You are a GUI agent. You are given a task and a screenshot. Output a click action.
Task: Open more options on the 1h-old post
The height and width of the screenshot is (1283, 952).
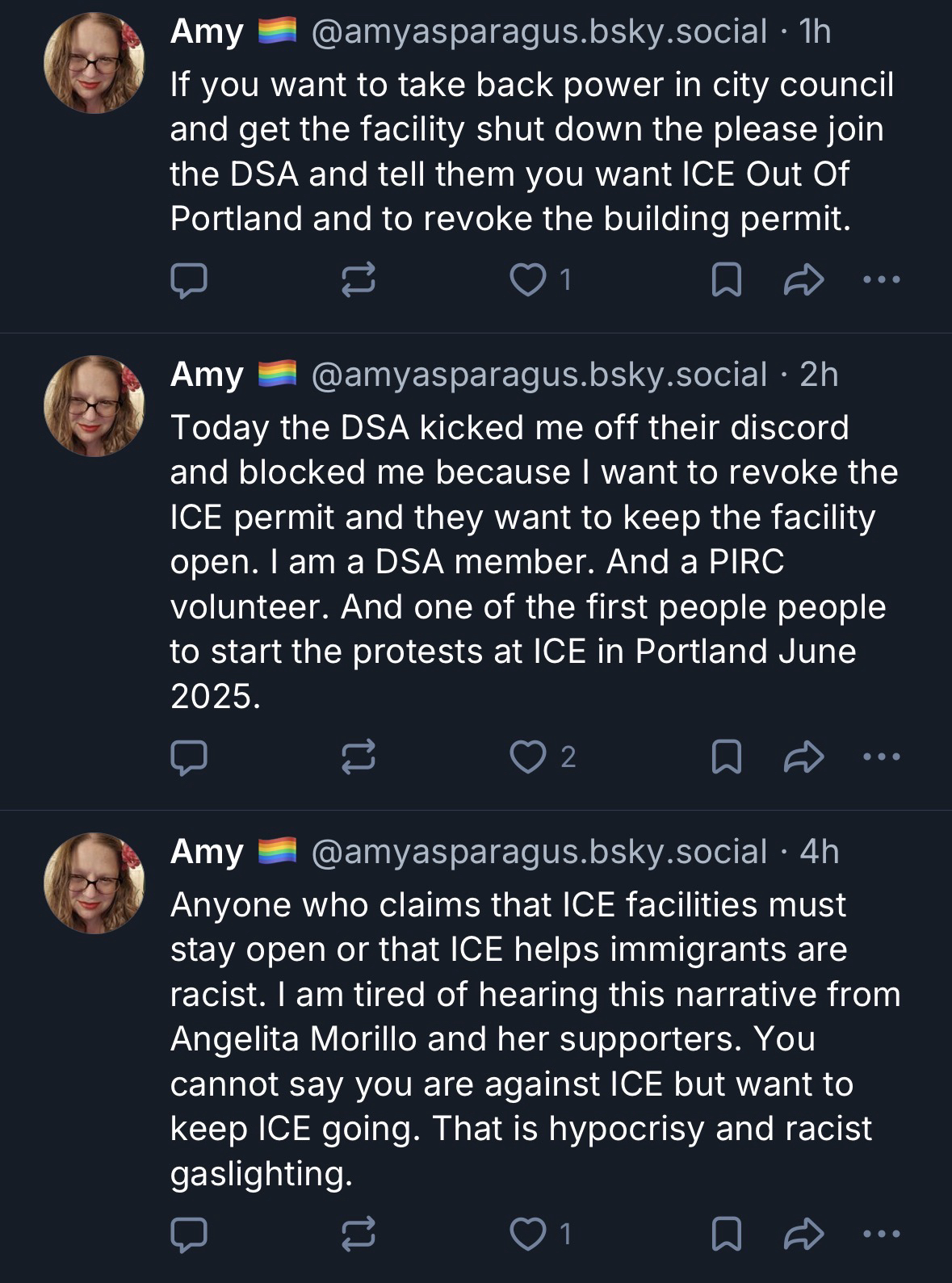pos(881,280)
